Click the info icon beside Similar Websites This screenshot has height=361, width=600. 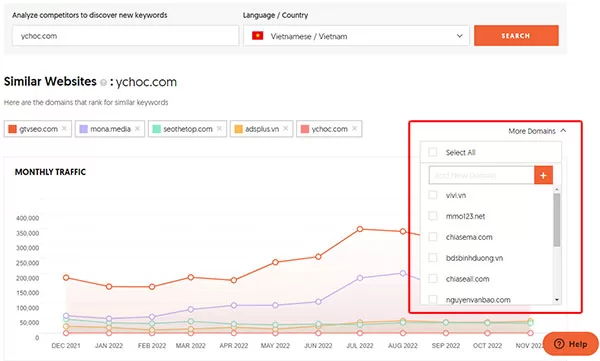[x=103, y=82]
